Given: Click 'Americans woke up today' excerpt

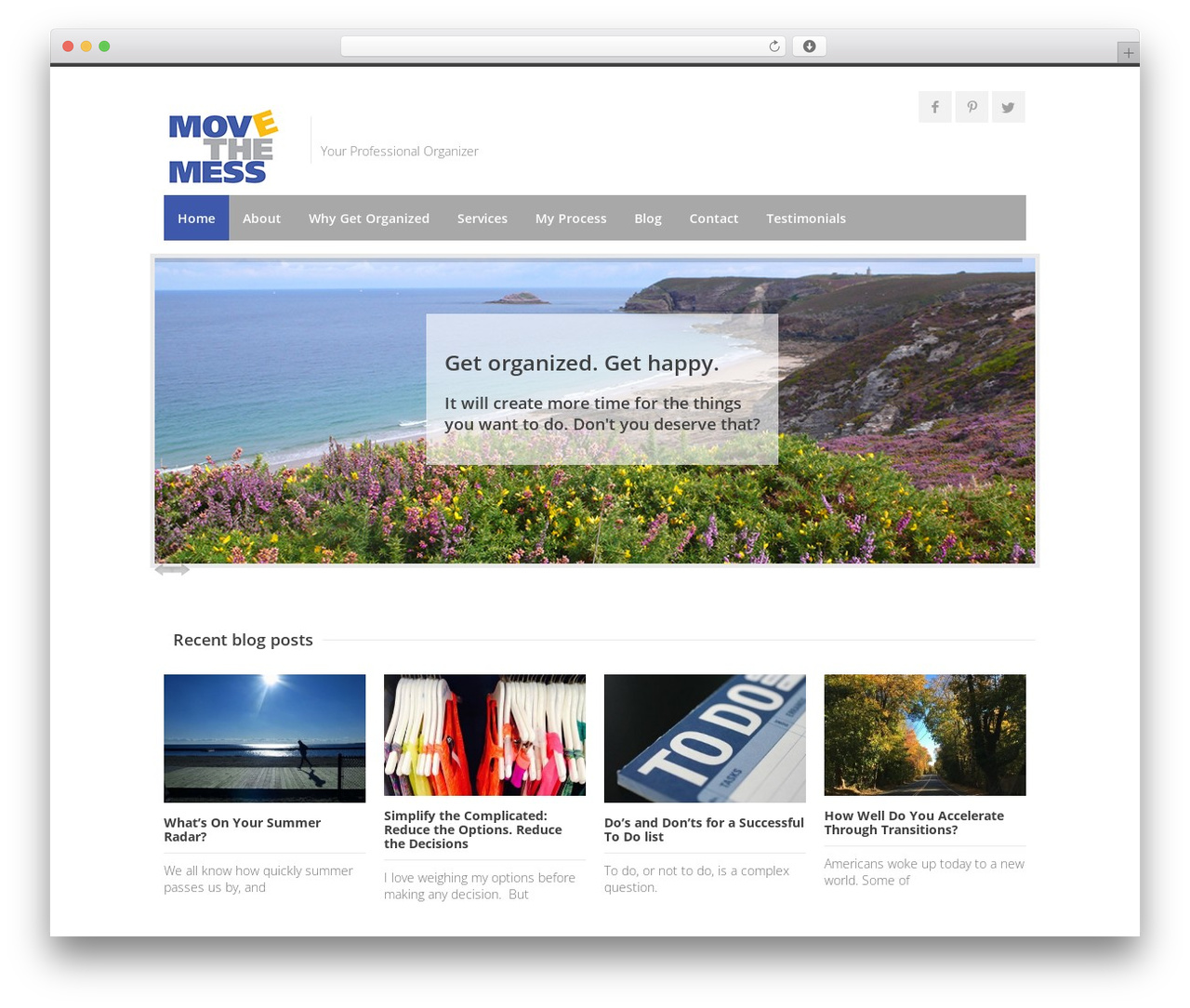Looking at the screenshot, I should (x=924, y=872).
